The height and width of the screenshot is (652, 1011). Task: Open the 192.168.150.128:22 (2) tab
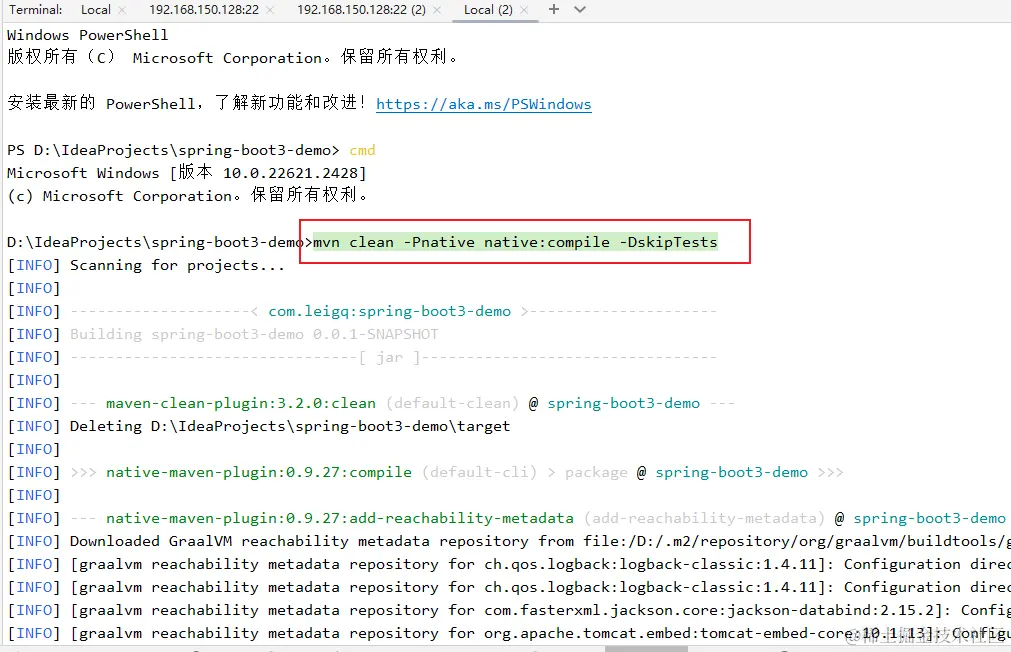click(361, 10)
